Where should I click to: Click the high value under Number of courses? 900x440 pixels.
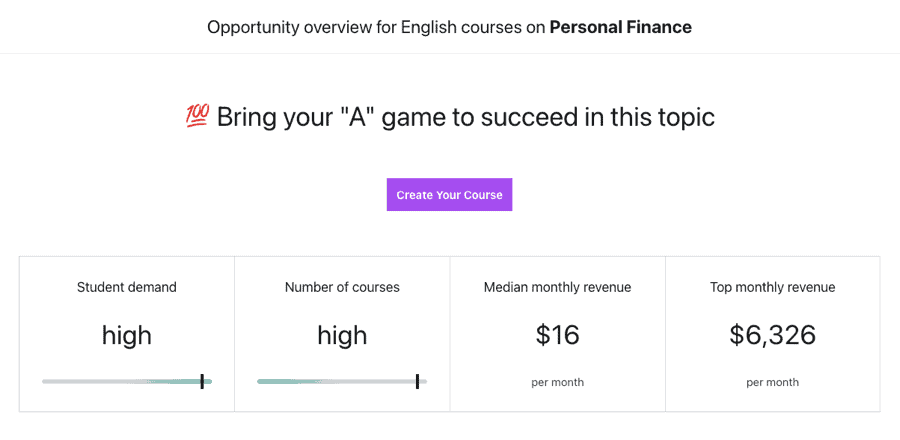coord(342,335)
